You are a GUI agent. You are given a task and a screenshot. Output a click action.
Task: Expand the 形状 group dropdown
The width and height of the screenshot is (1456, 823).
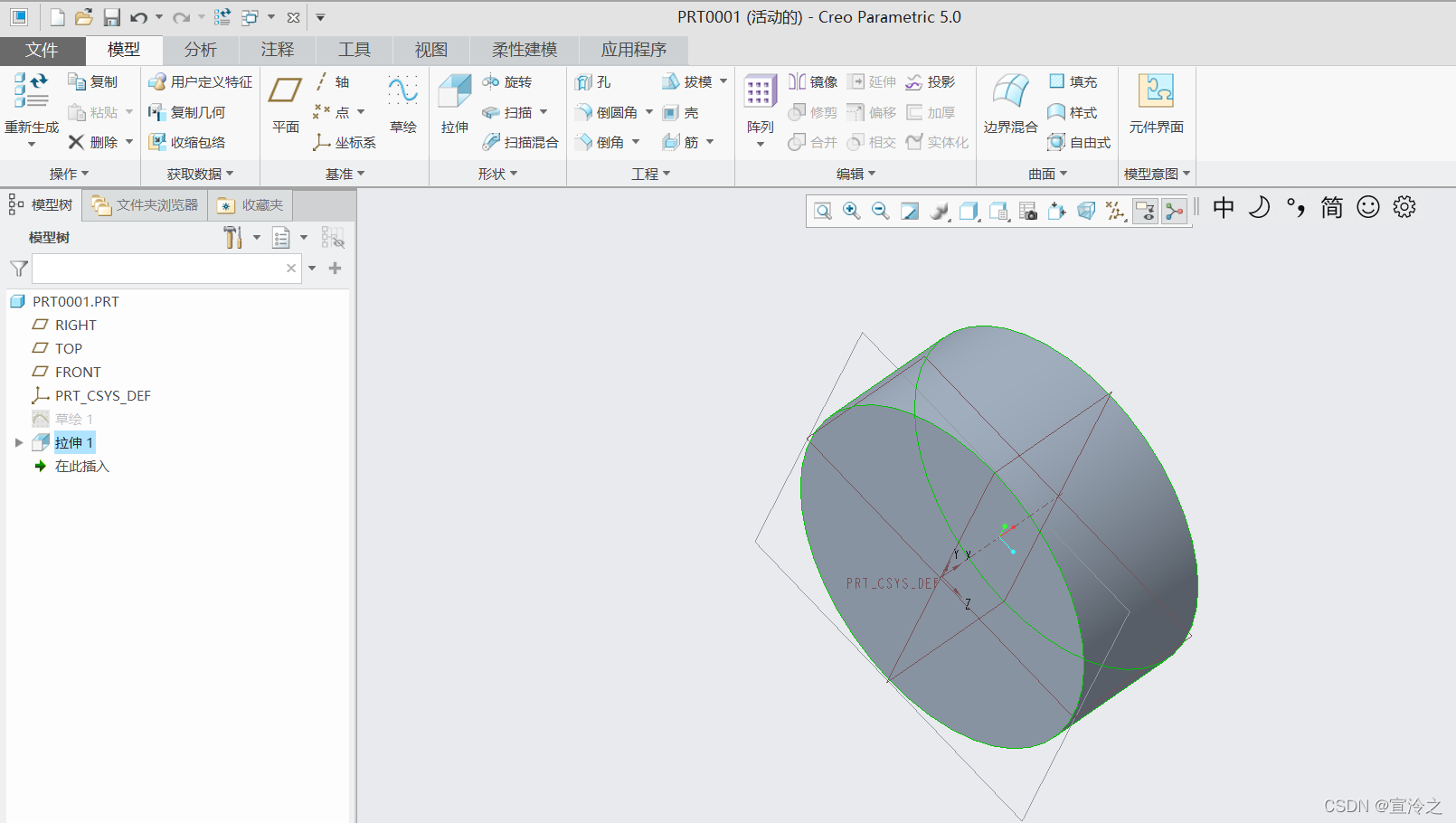click(x=498, y=174)
